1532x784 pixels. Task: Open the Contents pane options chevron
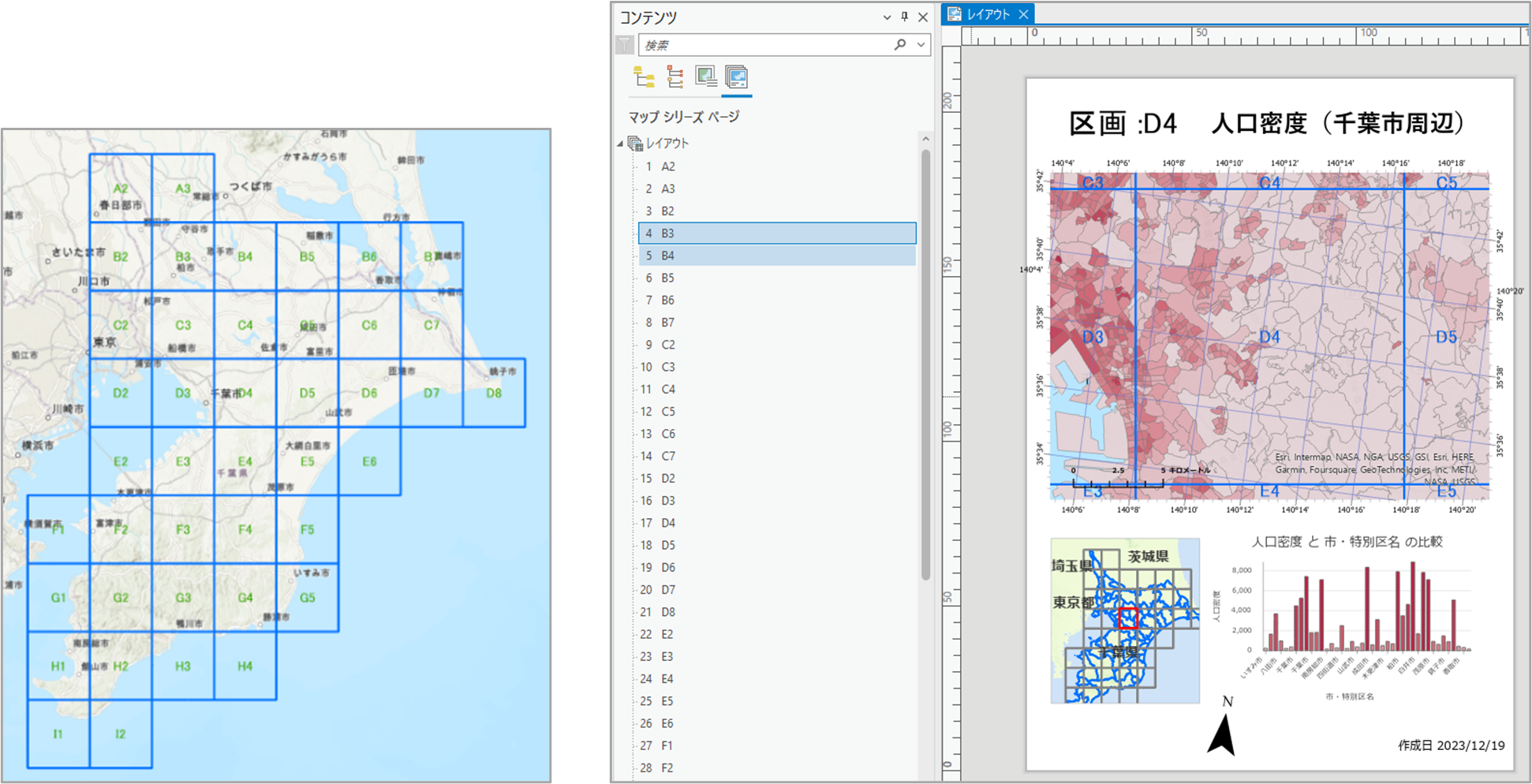click(887, 17)
